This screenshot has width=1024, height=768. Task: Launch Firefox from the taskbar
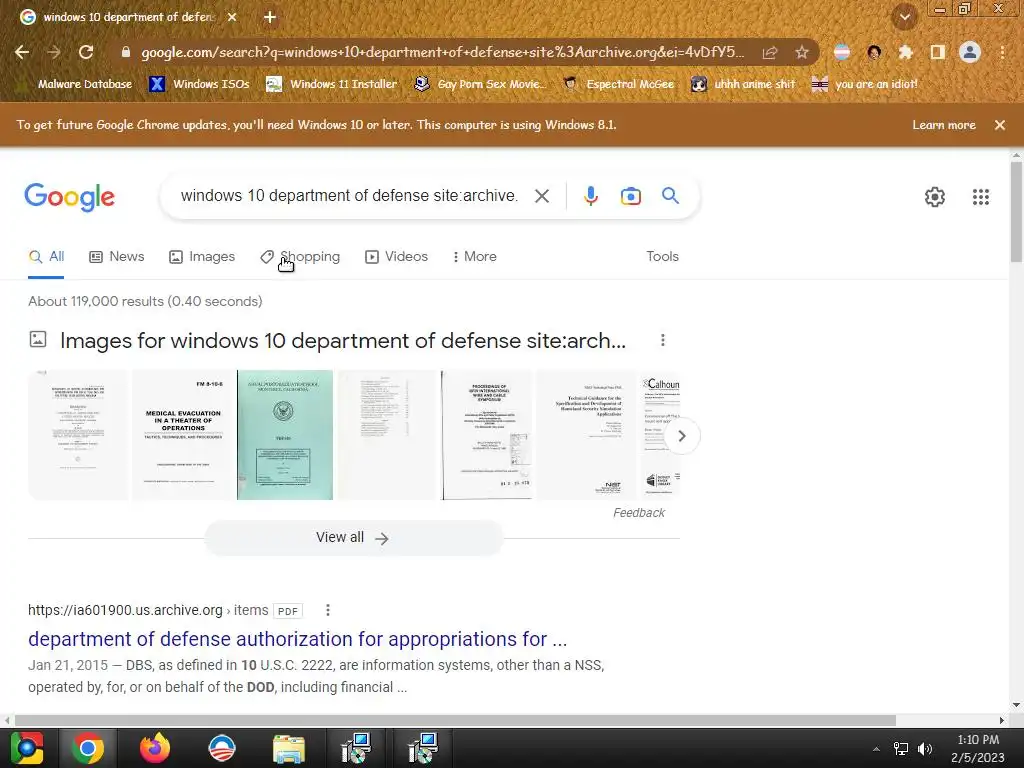[x=155, y=748]
